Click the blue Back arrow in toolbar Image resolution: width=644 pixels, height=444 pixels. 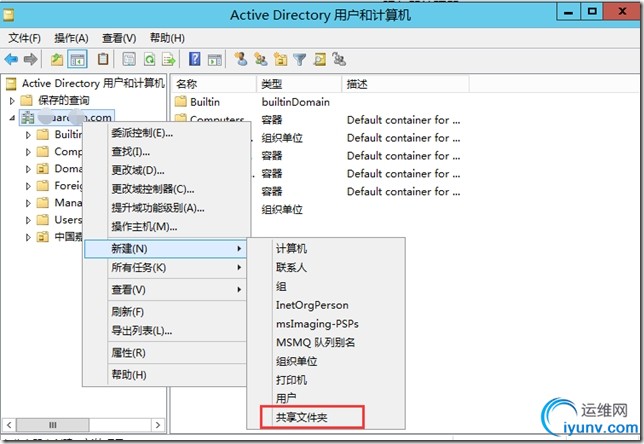[x=12, y=60]
